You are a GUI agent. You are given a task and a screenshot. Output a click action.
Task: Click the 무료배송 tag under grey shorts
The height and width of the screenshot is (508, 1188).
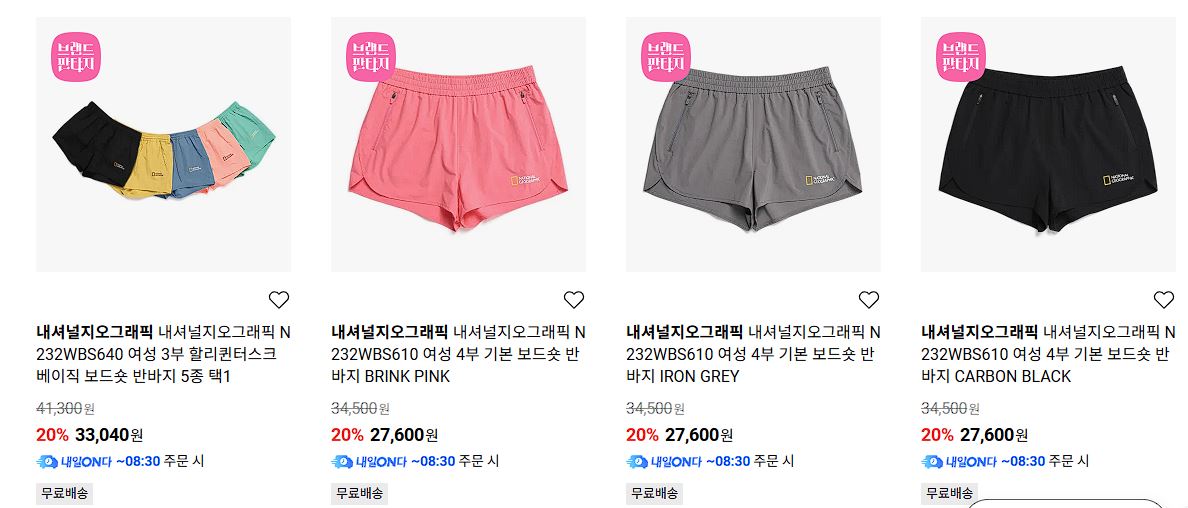654,494
